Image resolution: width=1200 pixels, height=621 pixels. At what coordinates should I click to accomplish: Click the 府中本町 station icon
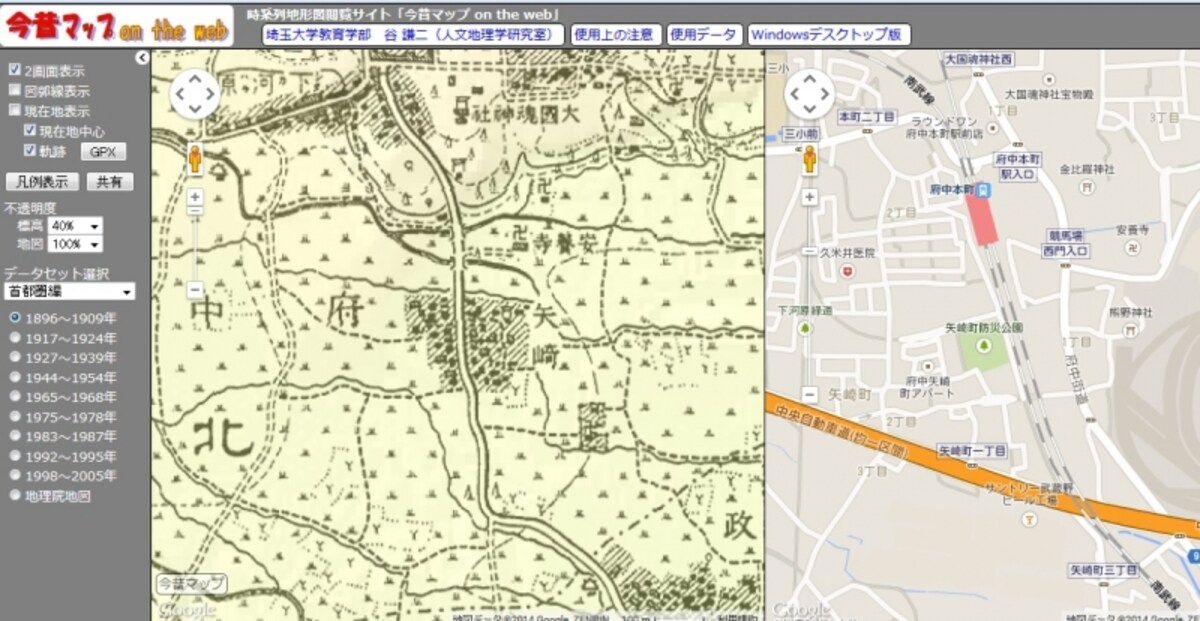point(983,188)
